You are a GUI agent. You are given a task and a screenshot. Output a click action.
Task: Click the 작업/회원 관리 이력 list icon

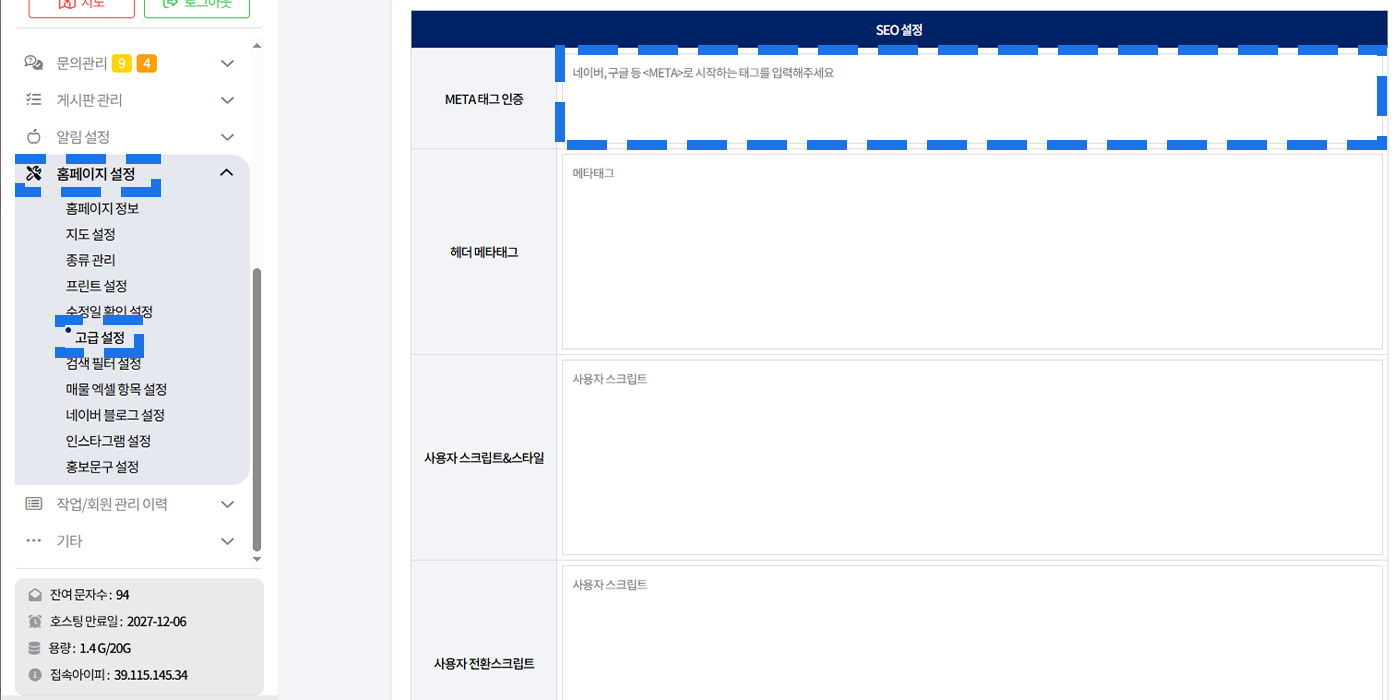coord(34,504)
